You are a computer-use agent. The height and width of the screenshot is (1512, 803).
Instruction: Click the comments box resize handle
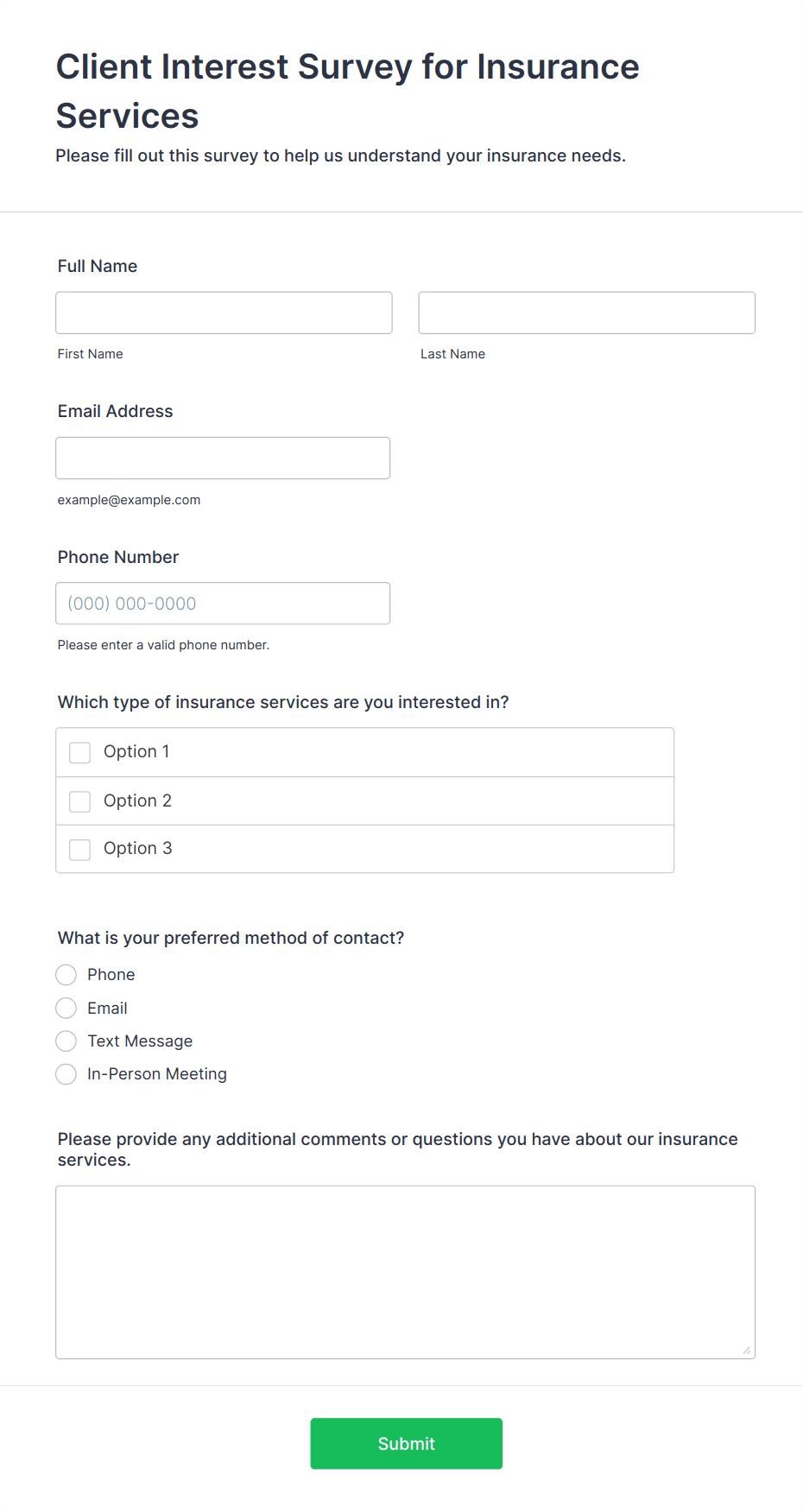tap(747, 1351)
